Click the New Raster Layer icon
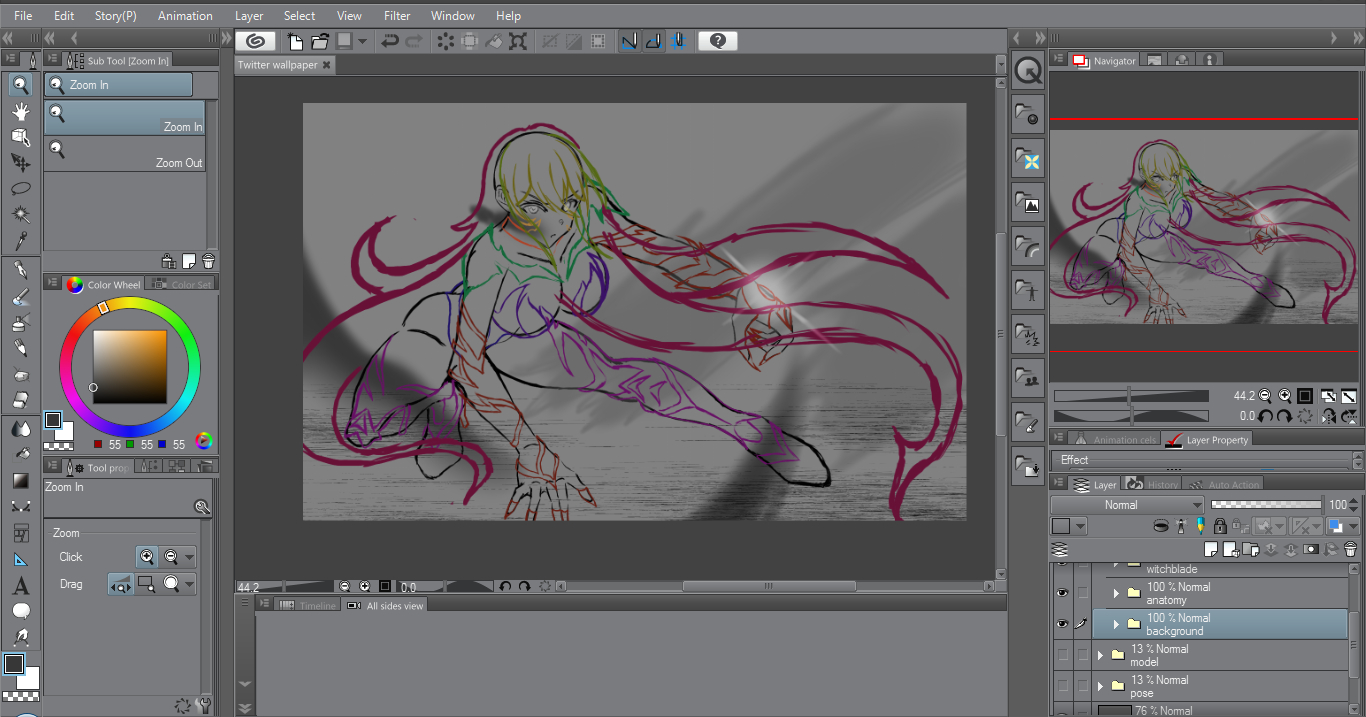The image size is (1366, 717). point(1212,549)
